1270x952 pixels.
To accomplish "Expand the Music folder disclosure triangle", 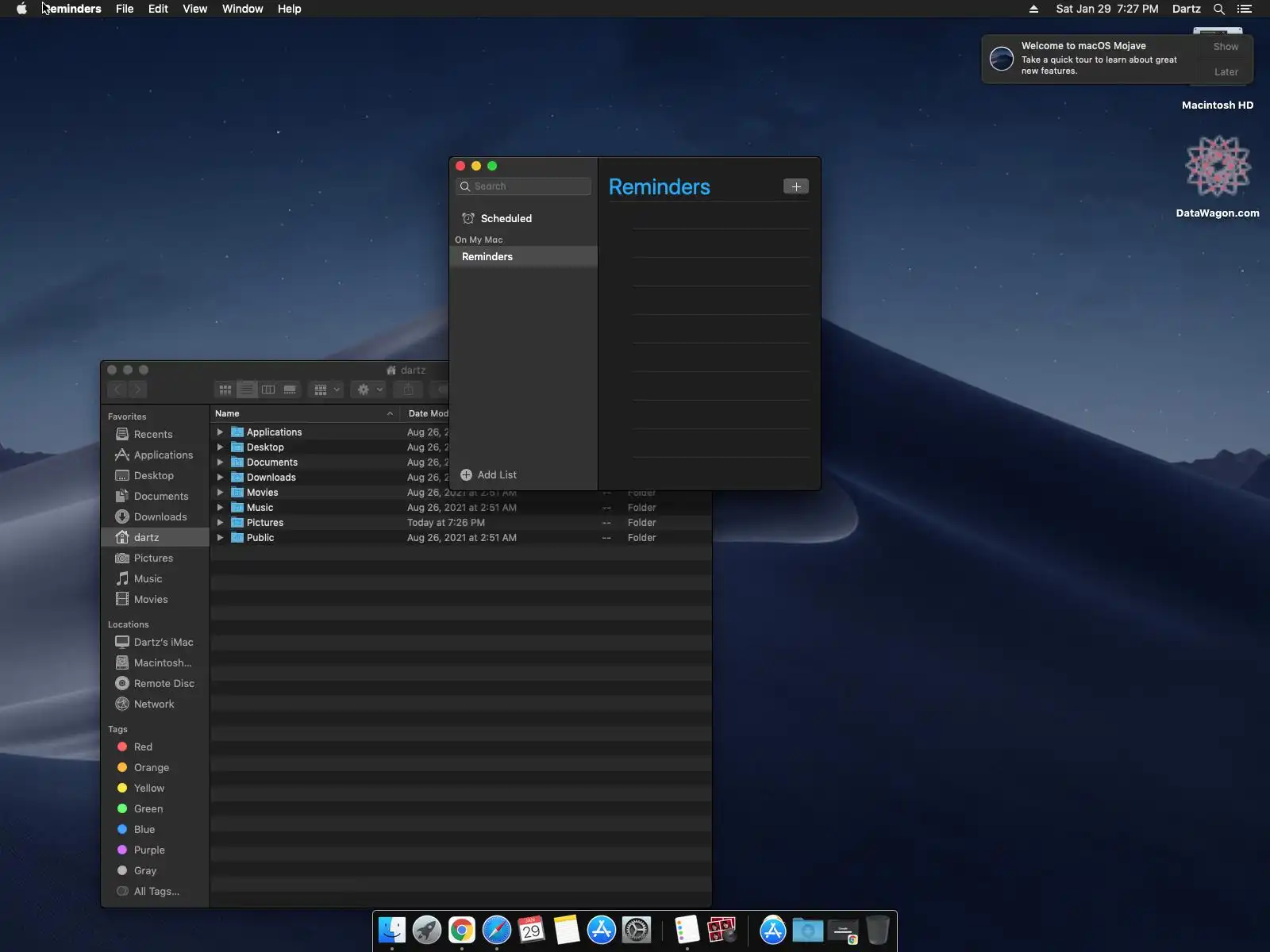I will 220,508.
